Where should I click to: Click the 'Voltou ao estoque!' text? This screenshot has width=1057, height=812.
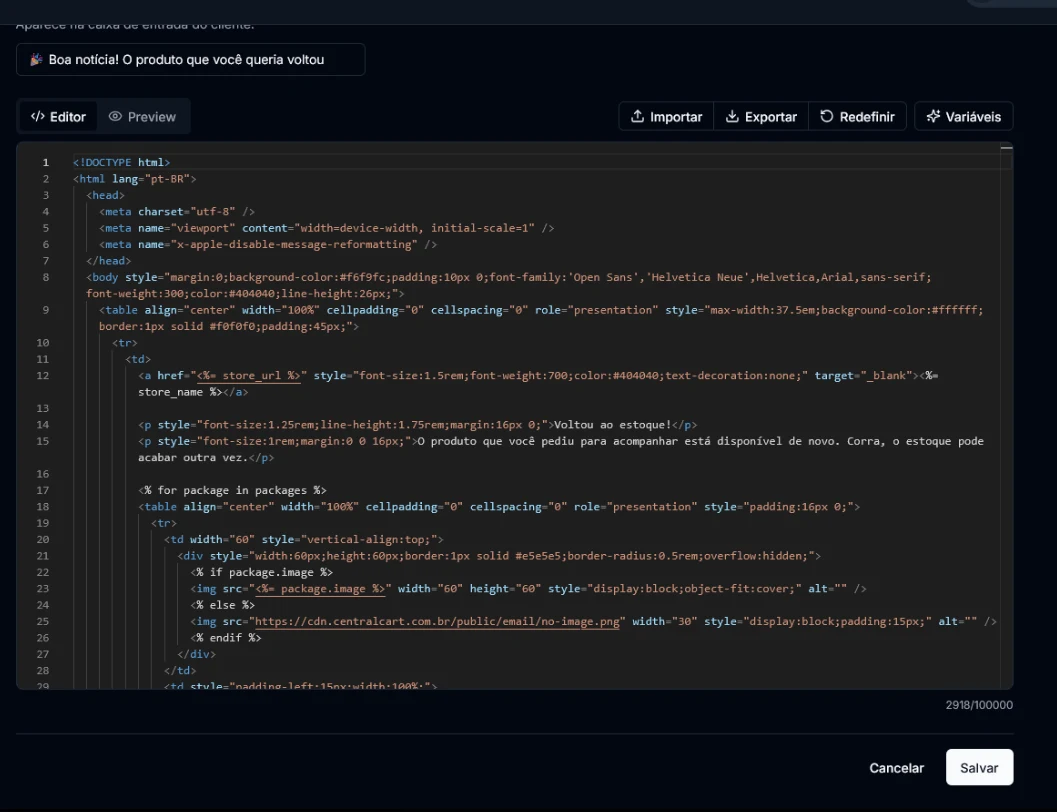coord(612,425)
